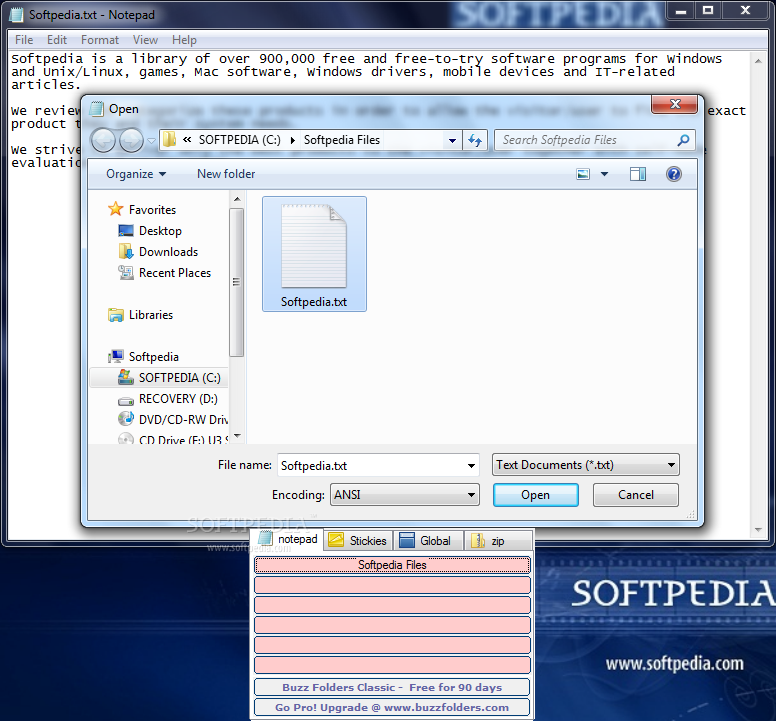
Task: Click the navigation pane scroll down arrow
Action: coord(237,436)
